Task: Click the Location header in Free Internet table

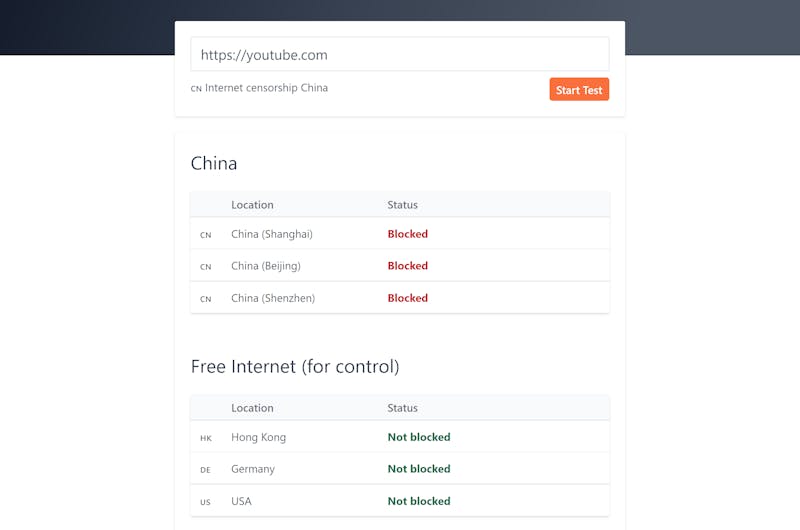Action: pos(252,408)
